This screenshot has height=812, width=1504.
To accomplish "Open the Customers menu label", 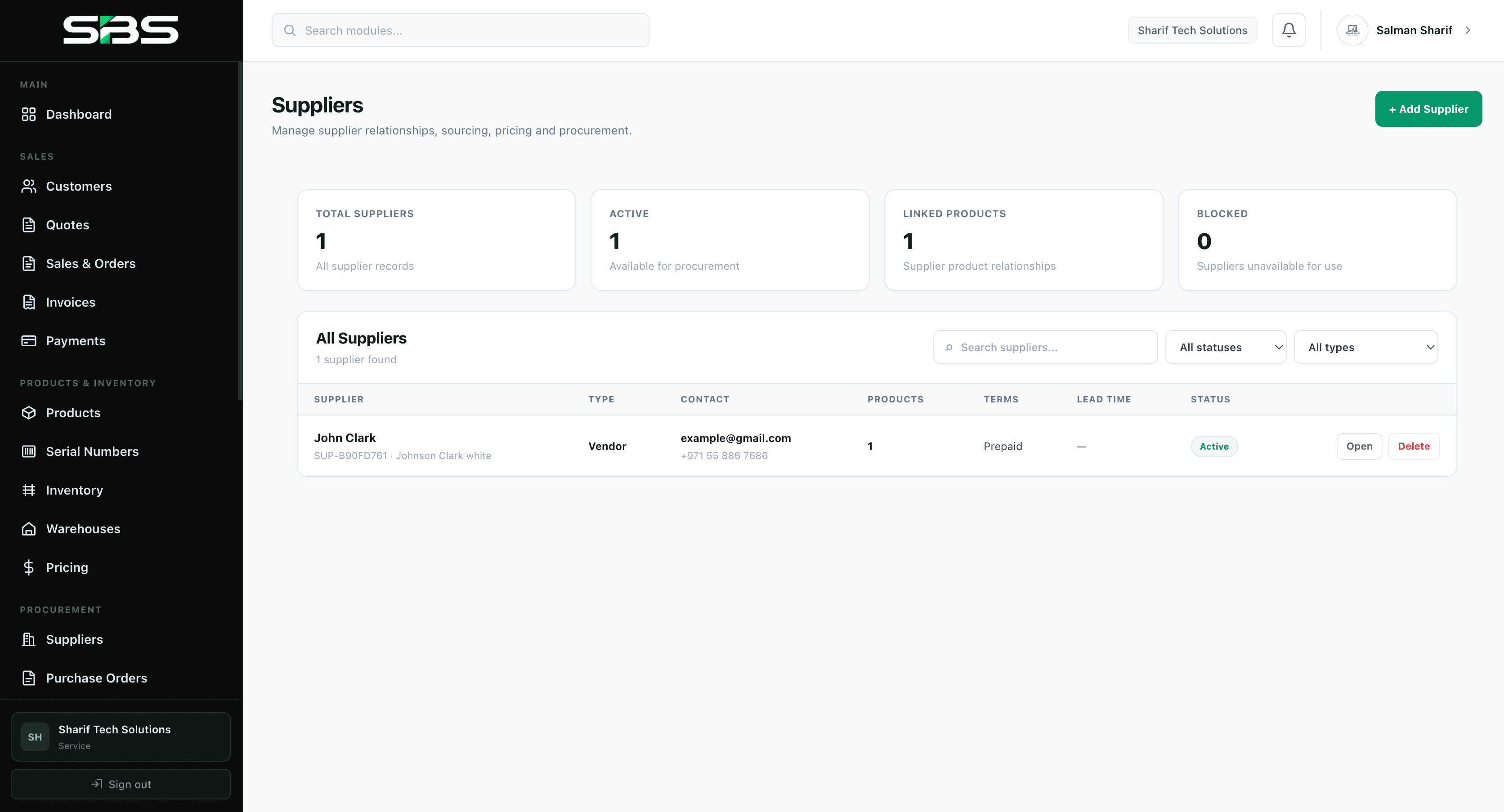I will click(x=79, y=186).
